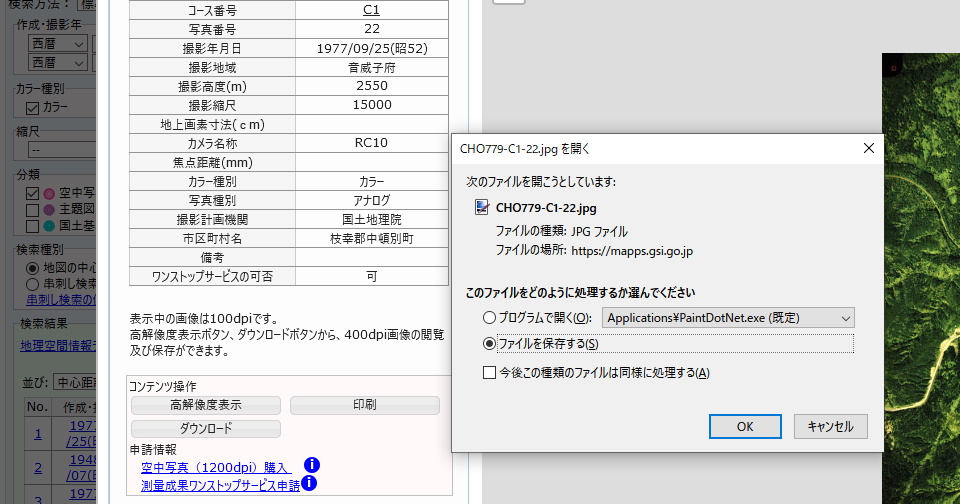Viewport: 960px width, 504px height.
Task: Click the ダウンロード button
Action: point(206,429)
